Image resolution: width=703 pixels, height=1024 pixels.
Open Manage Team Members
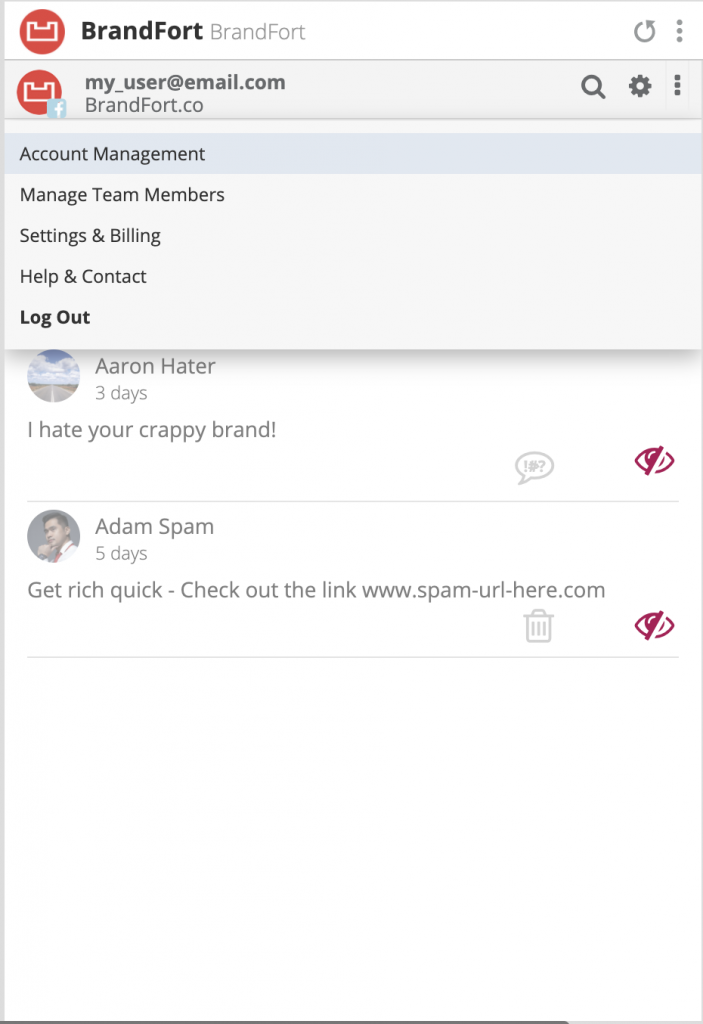click(x=122, y=195)
